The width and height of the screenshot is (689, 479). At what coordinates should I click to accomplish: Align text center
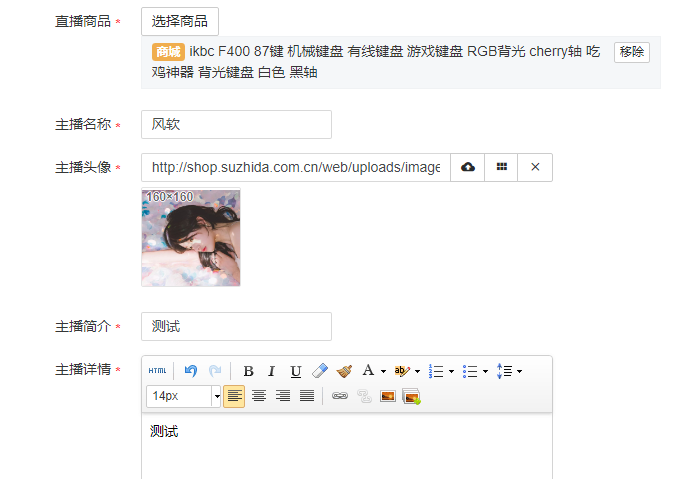coord(259,396)
